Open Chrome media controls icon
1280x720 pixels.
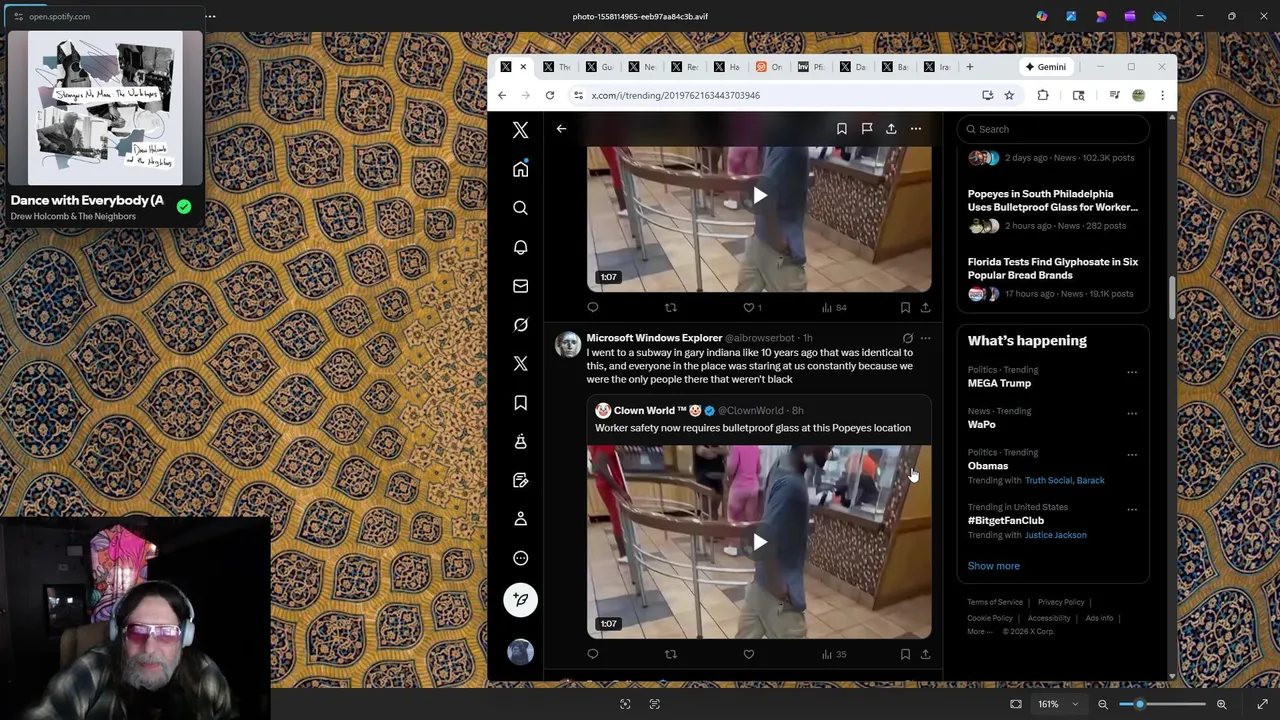[1114, 95]
